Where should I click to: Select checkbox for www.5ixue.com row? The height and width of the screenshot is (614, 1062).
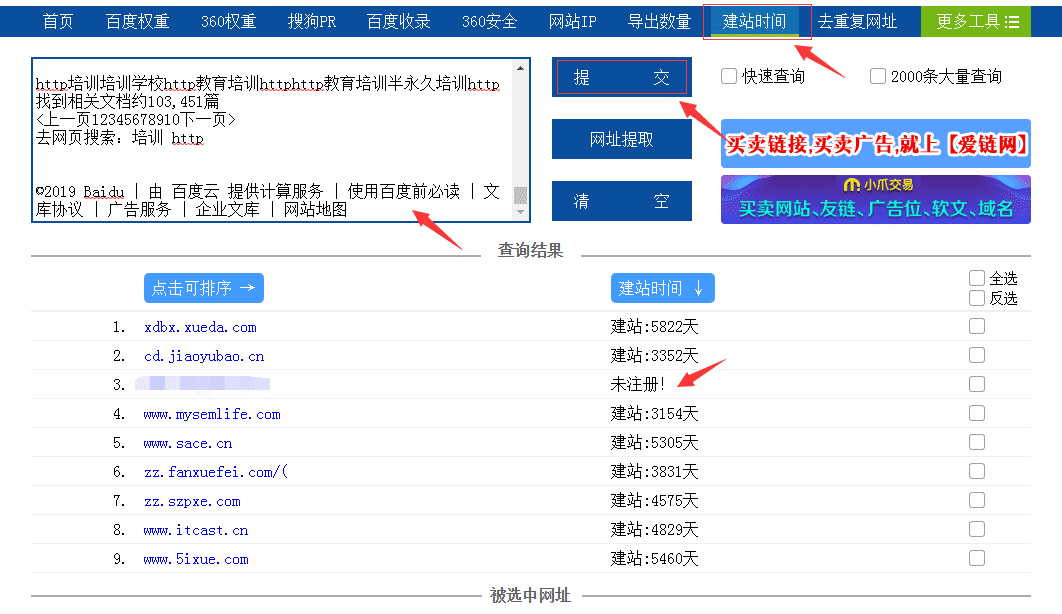pyautogui.click(x=977, y=558)
